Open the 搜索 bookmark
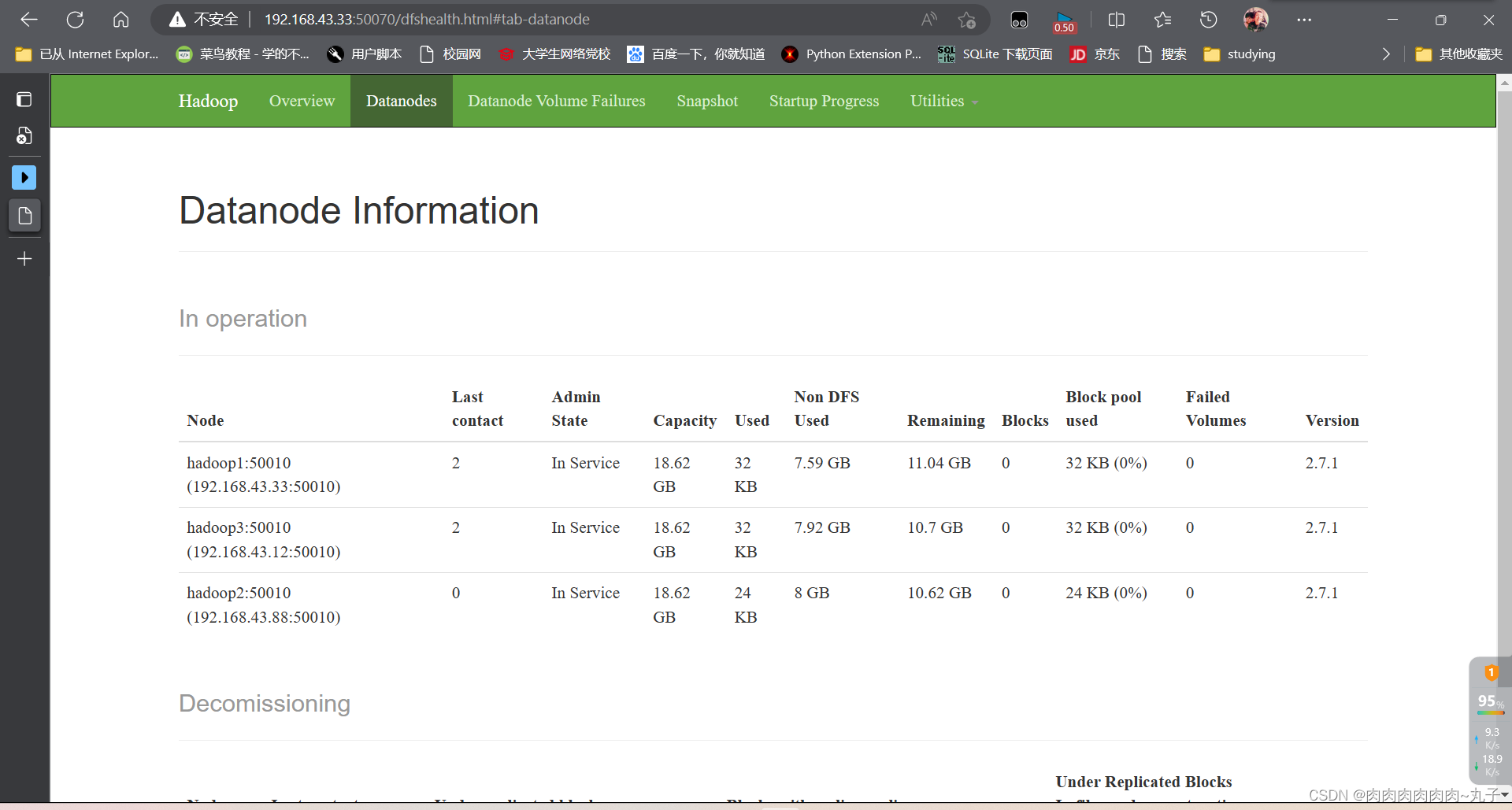 [1162, 54]
